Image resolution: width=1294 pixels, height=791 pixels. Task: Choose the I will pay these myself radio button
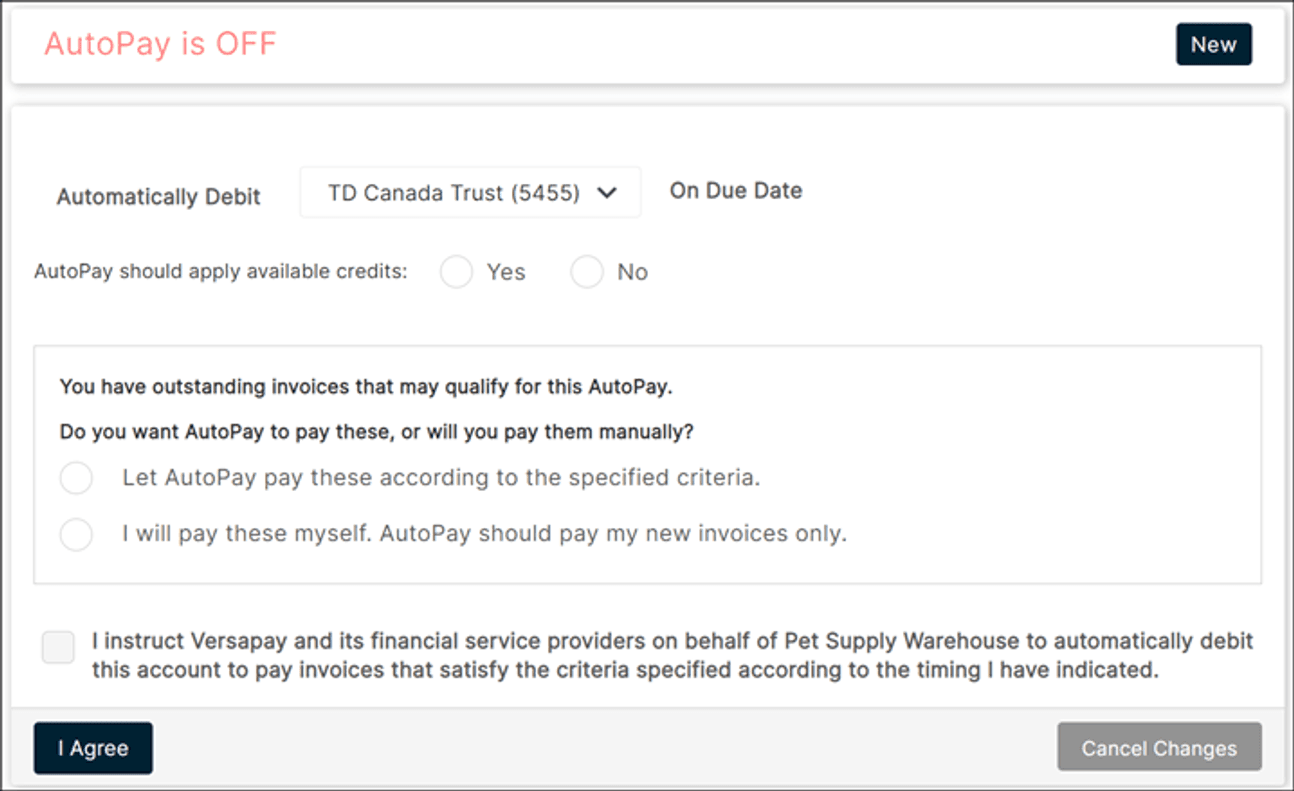point(76,534)
